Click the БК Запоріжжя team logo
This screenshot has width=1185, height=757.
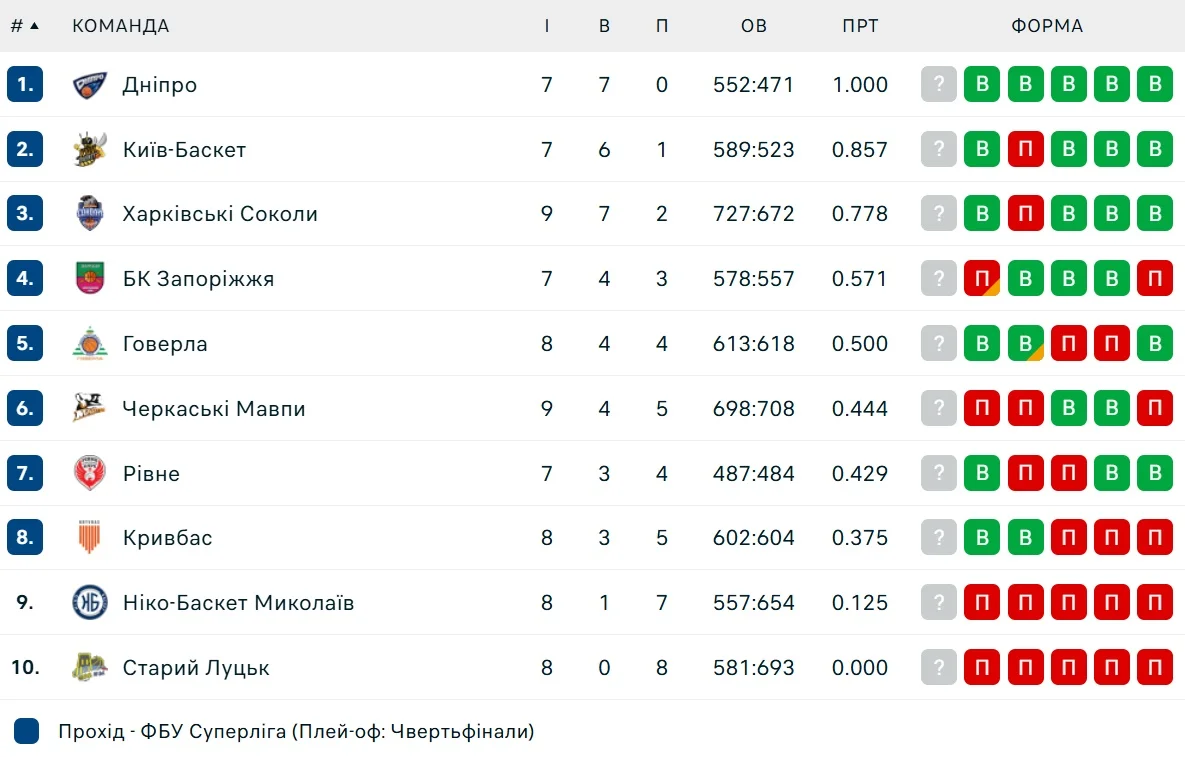[x=90, y=279]
